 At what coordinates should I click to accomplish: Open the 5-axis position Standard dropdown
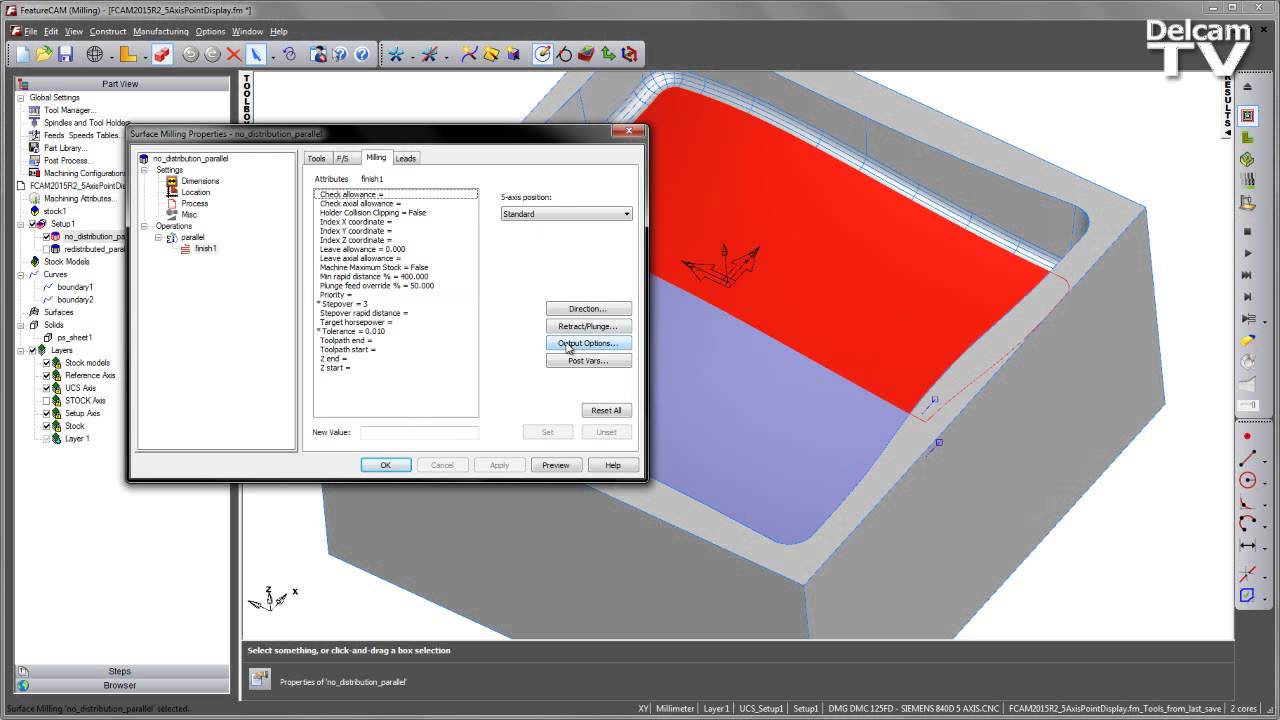(x=566, y=214)
